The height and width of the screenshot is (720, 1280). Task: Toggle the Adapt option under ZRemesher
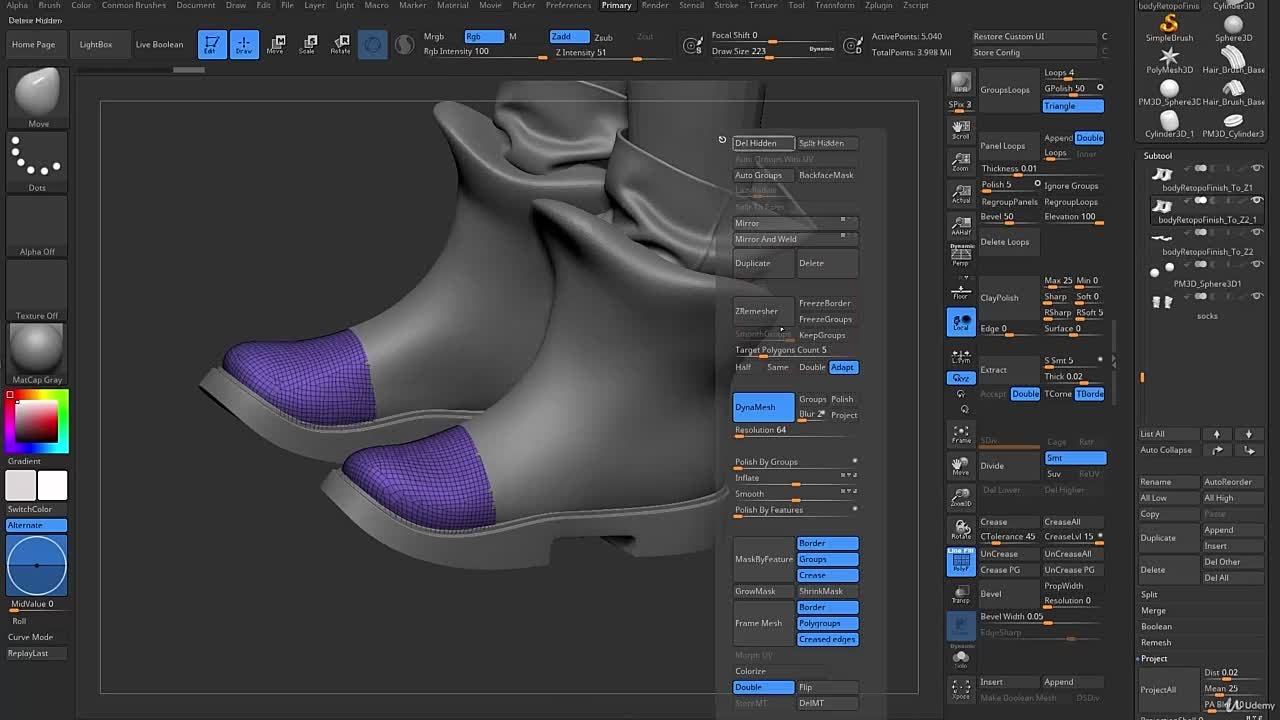click(843, 367)
